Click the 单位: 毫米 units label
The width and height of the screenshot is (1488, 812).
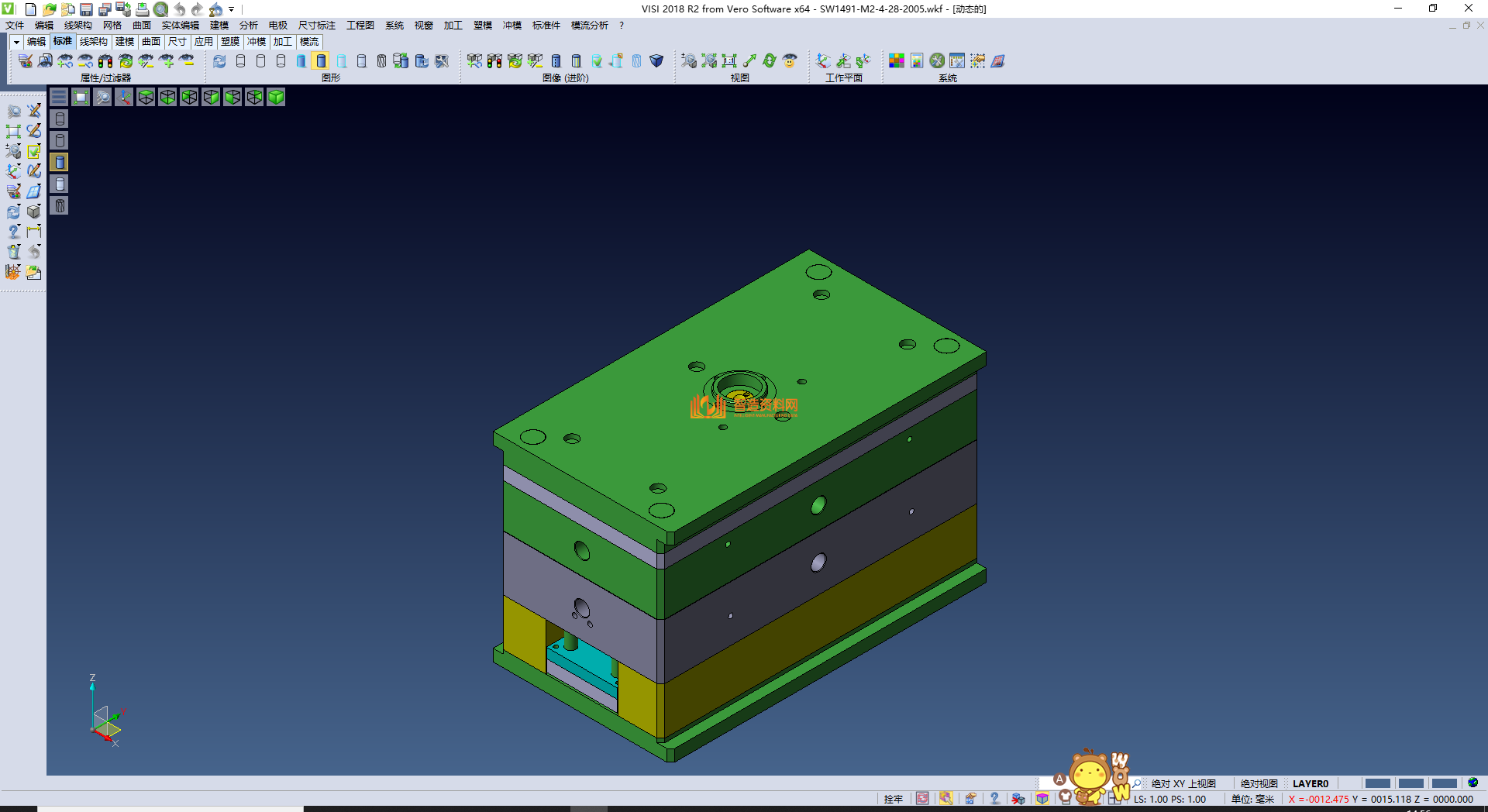(x=1252, y=799)
